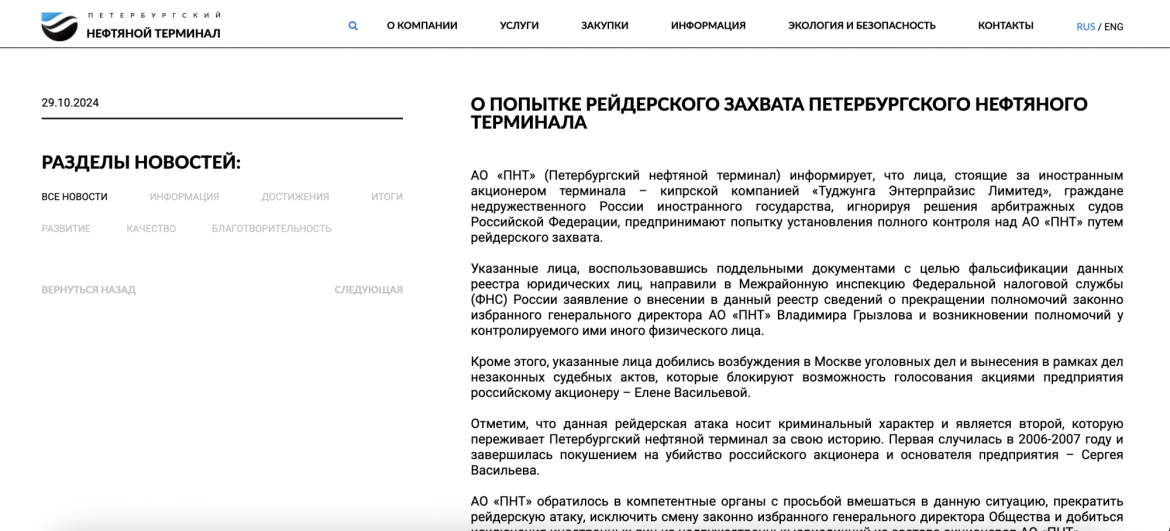Go to the ЗАКУПКИ section

tap(604, 26)
